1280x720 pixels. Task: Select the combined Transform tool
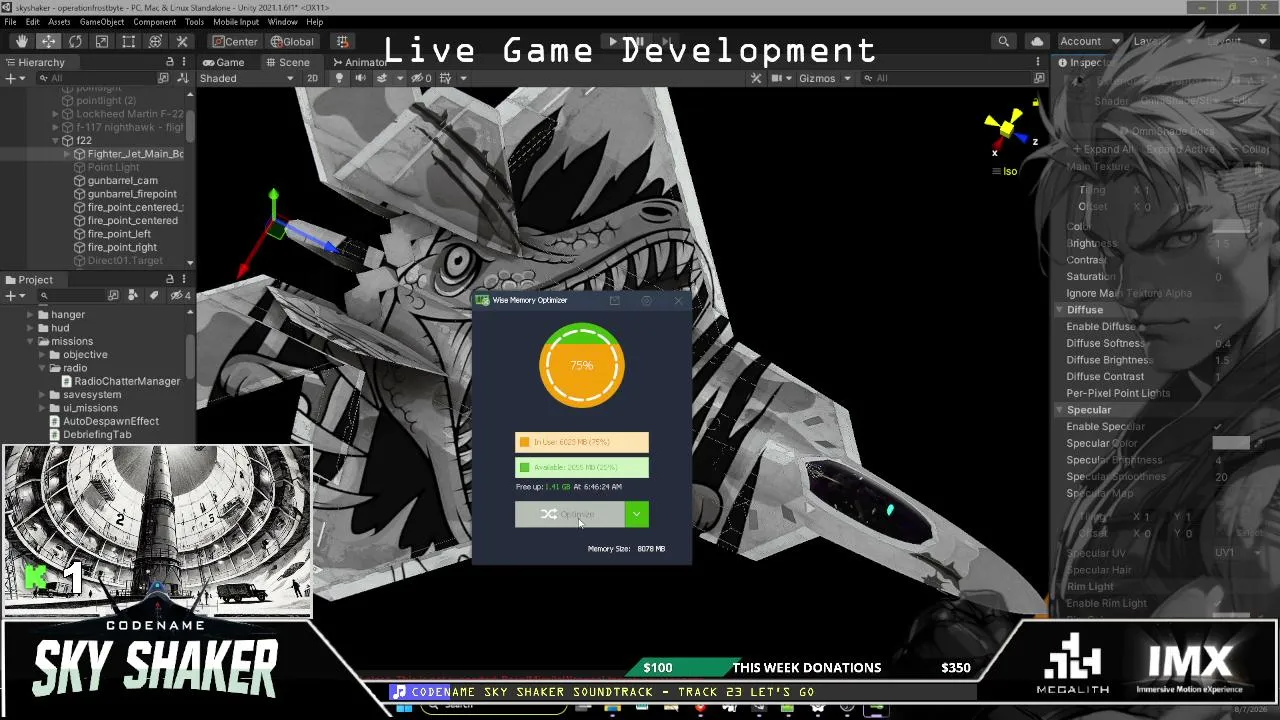(155, 41)
